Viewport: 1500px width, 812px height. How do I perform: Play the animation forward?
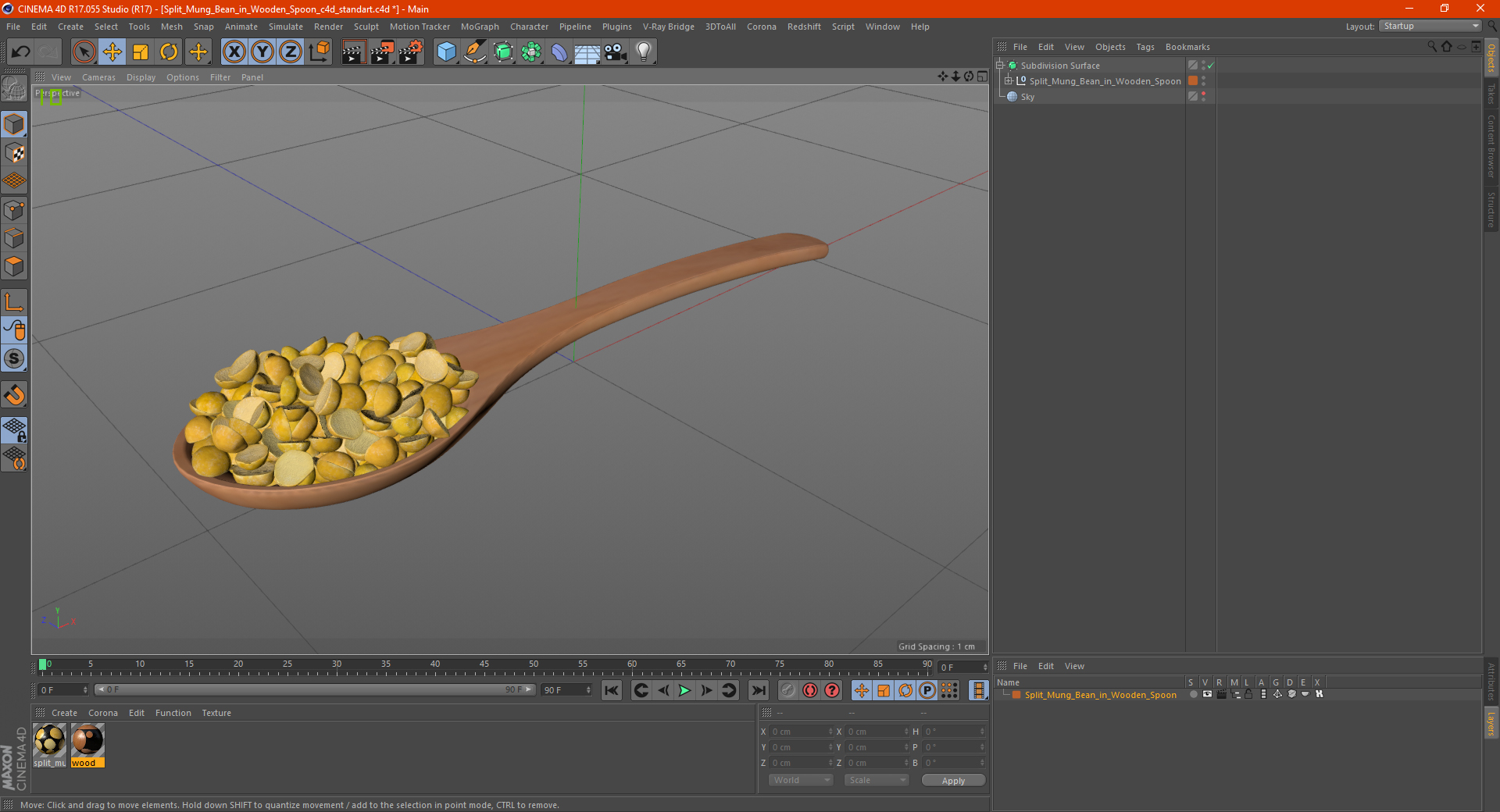coord(684,690)
